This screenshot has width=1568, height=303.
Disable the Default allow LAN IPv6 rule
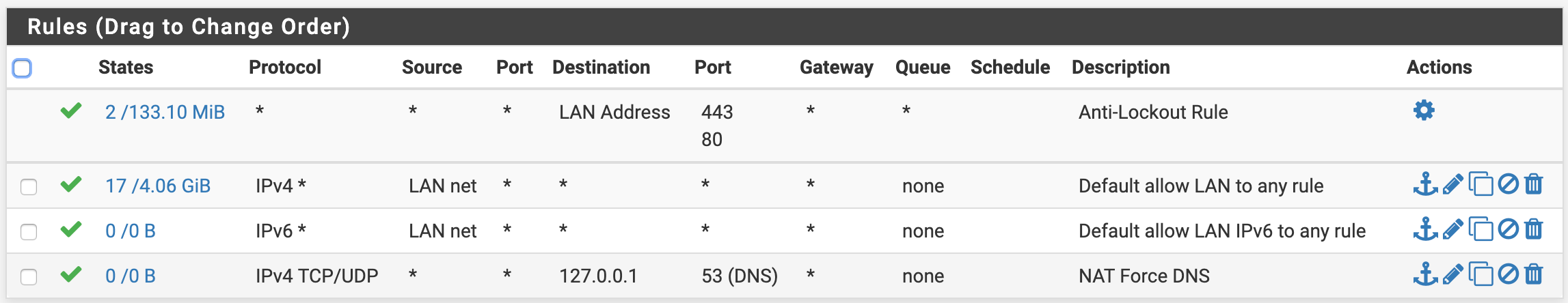click(1508, 229)
